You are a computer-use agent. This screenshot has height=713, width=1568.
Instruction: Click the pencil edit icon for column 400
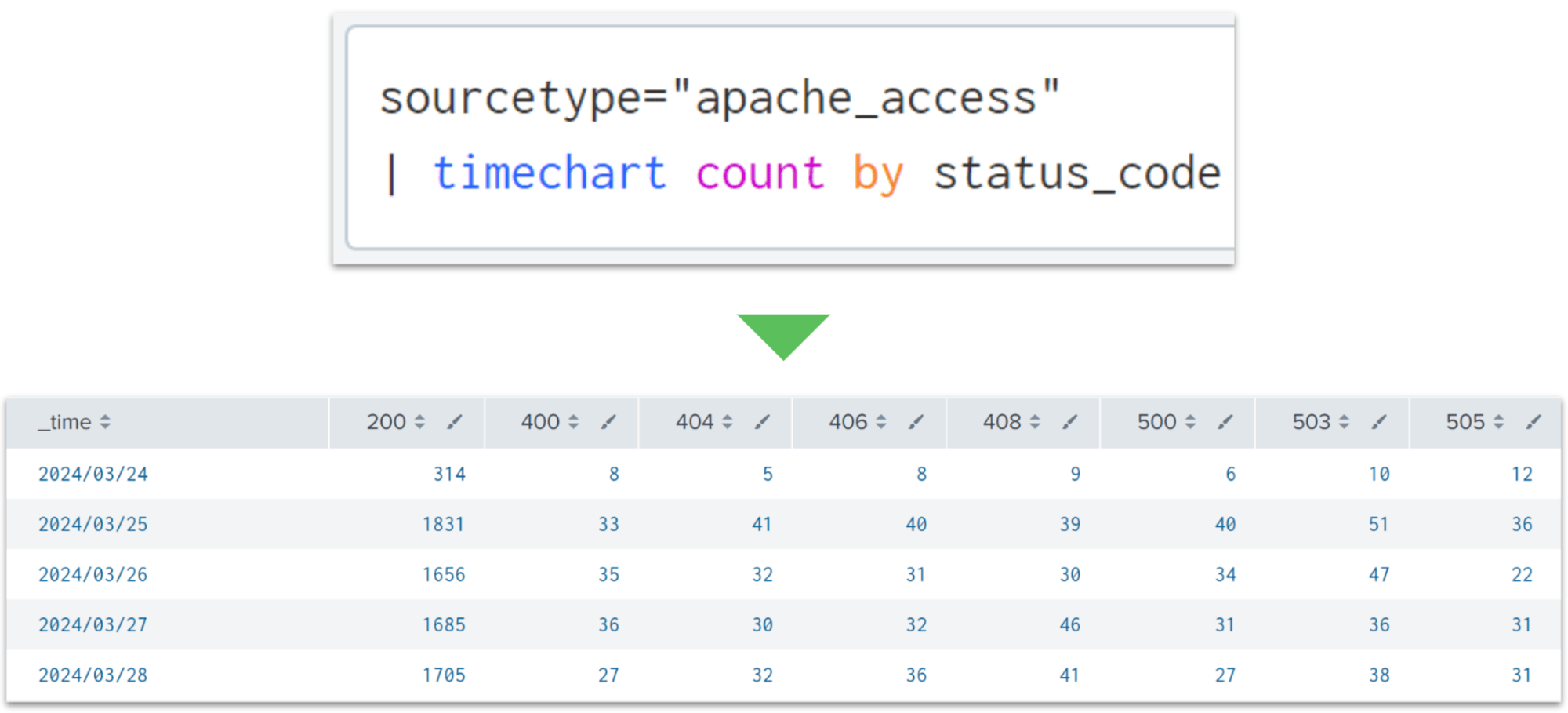(608, 422)
